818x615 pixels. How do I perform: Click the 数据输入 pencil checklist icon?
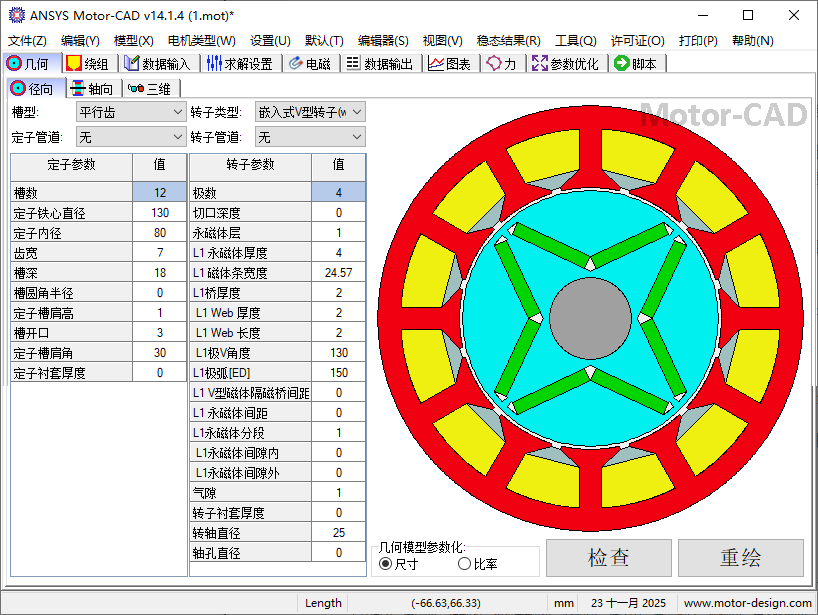pyautogui.click(x=131, y=64)
